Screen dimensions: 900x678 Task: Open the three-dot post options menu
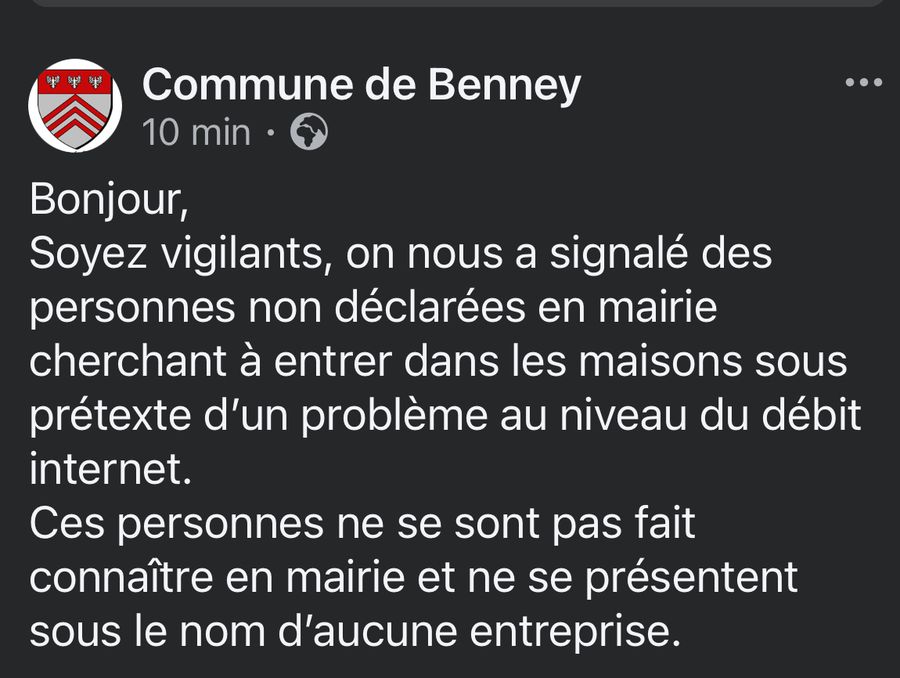pyautogui.click(x=864, y=82)
